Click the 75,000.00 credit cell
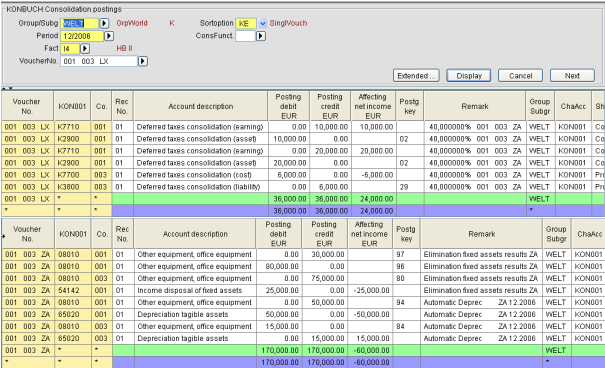 [x=324, y=278]
